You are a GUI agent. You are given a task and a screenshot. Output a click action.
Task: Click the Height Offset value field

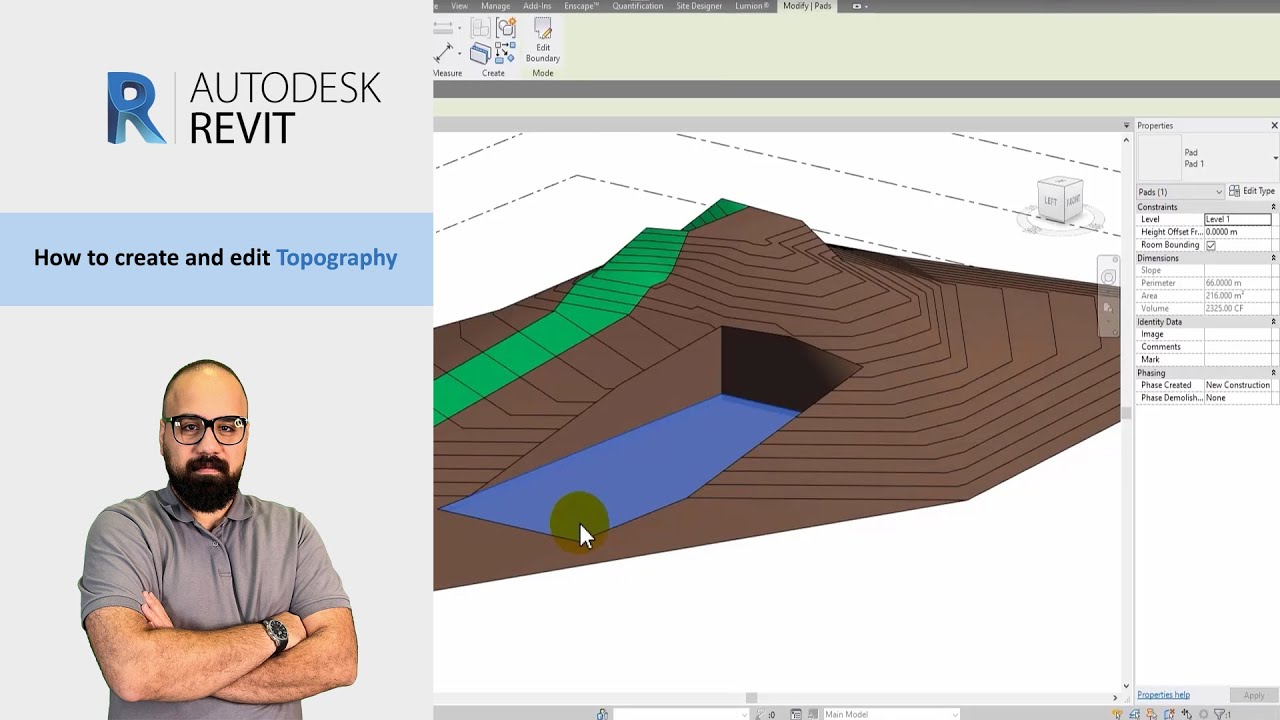(x=1238, y=232)
